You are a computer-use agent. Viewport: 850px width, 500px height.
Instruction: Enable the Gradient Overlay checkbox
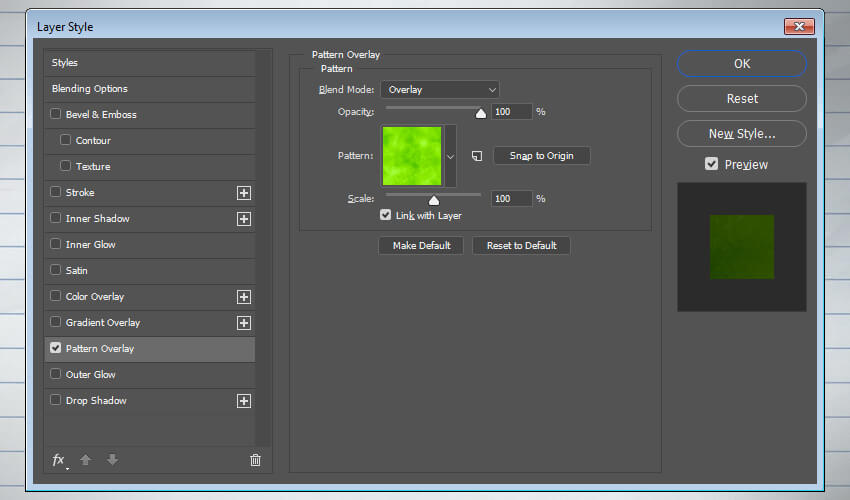tap(55, 322)
